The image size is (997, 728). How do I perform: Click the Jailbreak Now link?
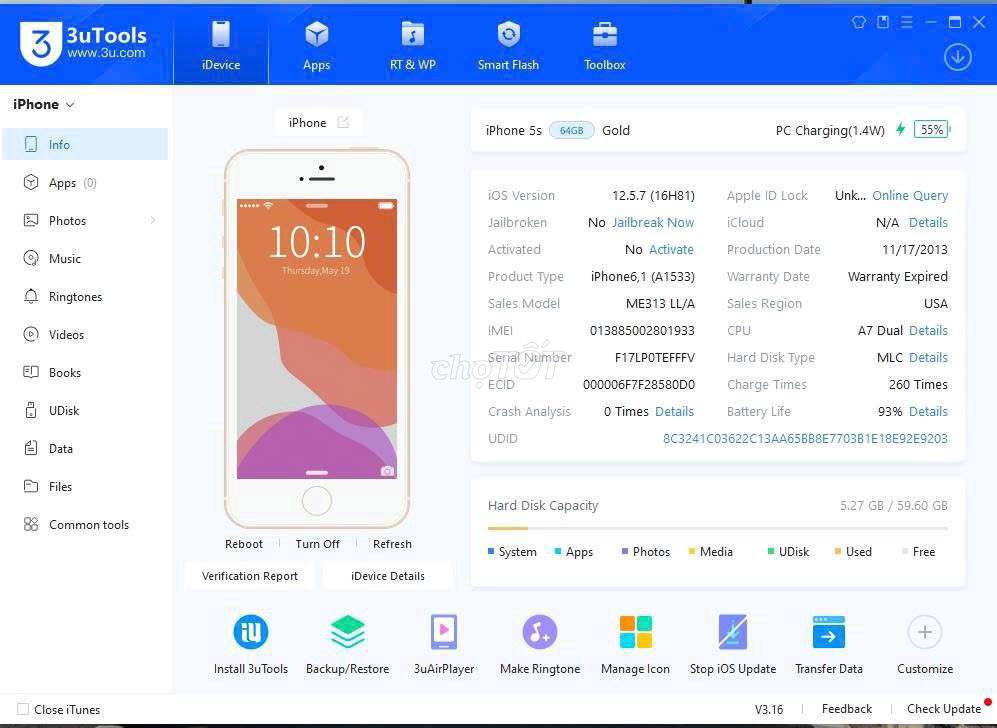pyautogui.click(x=653, y=222)
